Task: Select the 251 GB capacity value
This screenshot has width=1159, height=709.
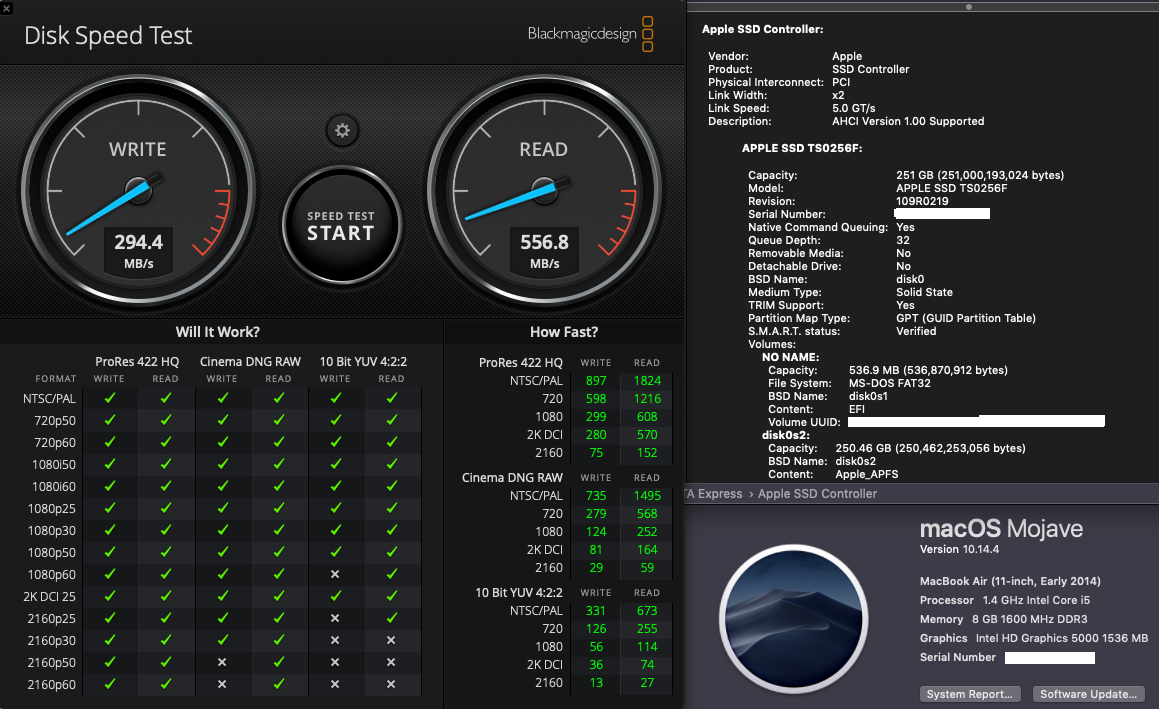Action: tap(980, 175)
